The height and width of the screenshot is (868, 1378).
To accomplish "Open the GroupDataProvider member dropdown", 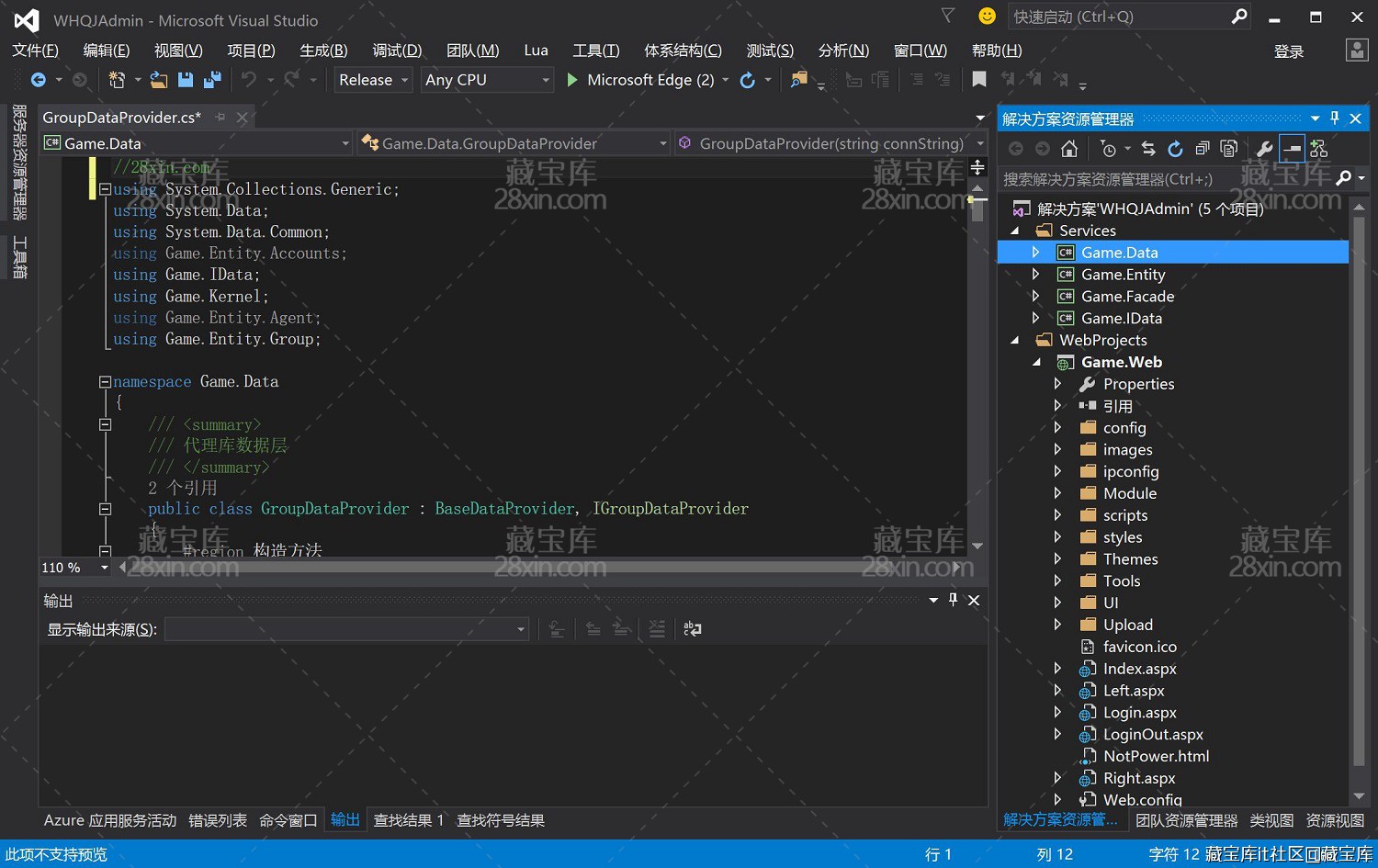I will click(830, 143).
